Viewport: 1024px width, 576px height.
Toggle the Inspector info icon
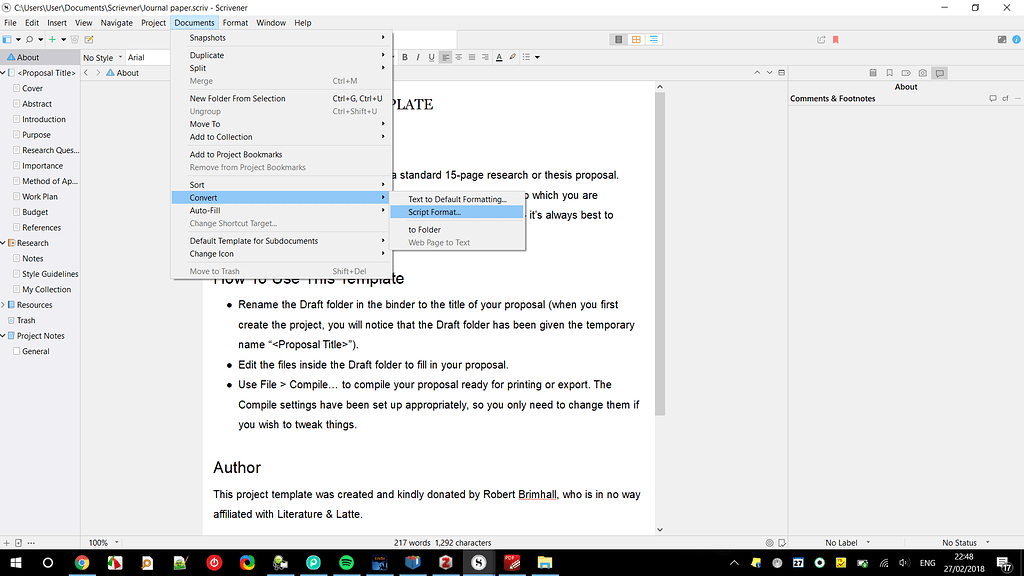pos(1016,40)
